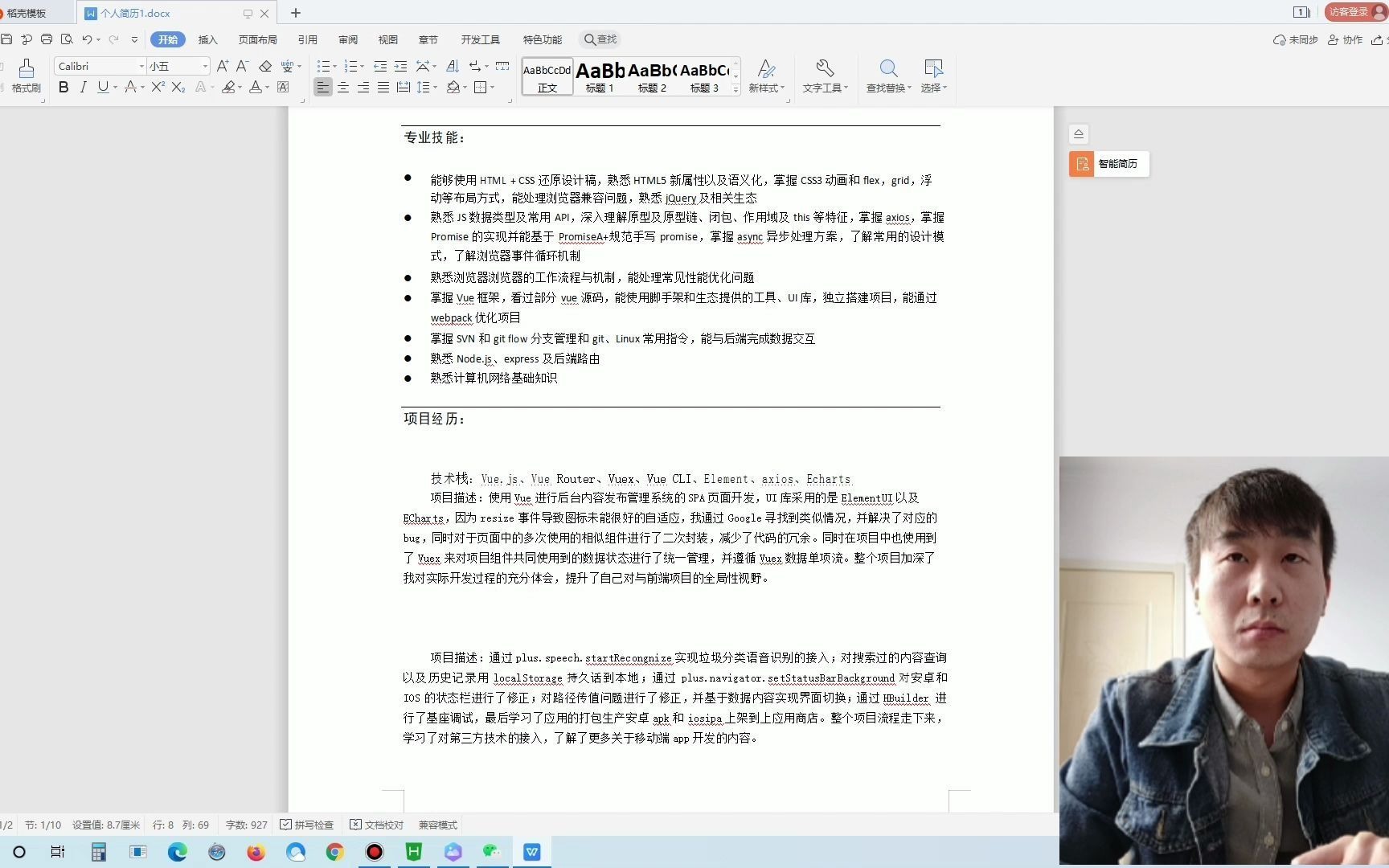Toggle italic formatting
1389x868 pixels.
(83, 87)
